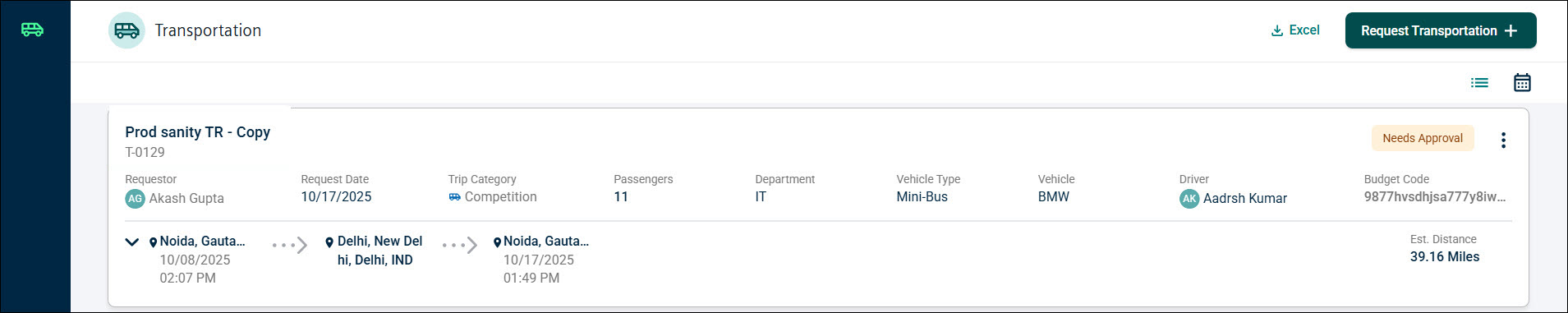Screen dimensions: 1568x313
Task: Click the Competition trip category icon
Action: pyautogui.click(x=454, y=197)
